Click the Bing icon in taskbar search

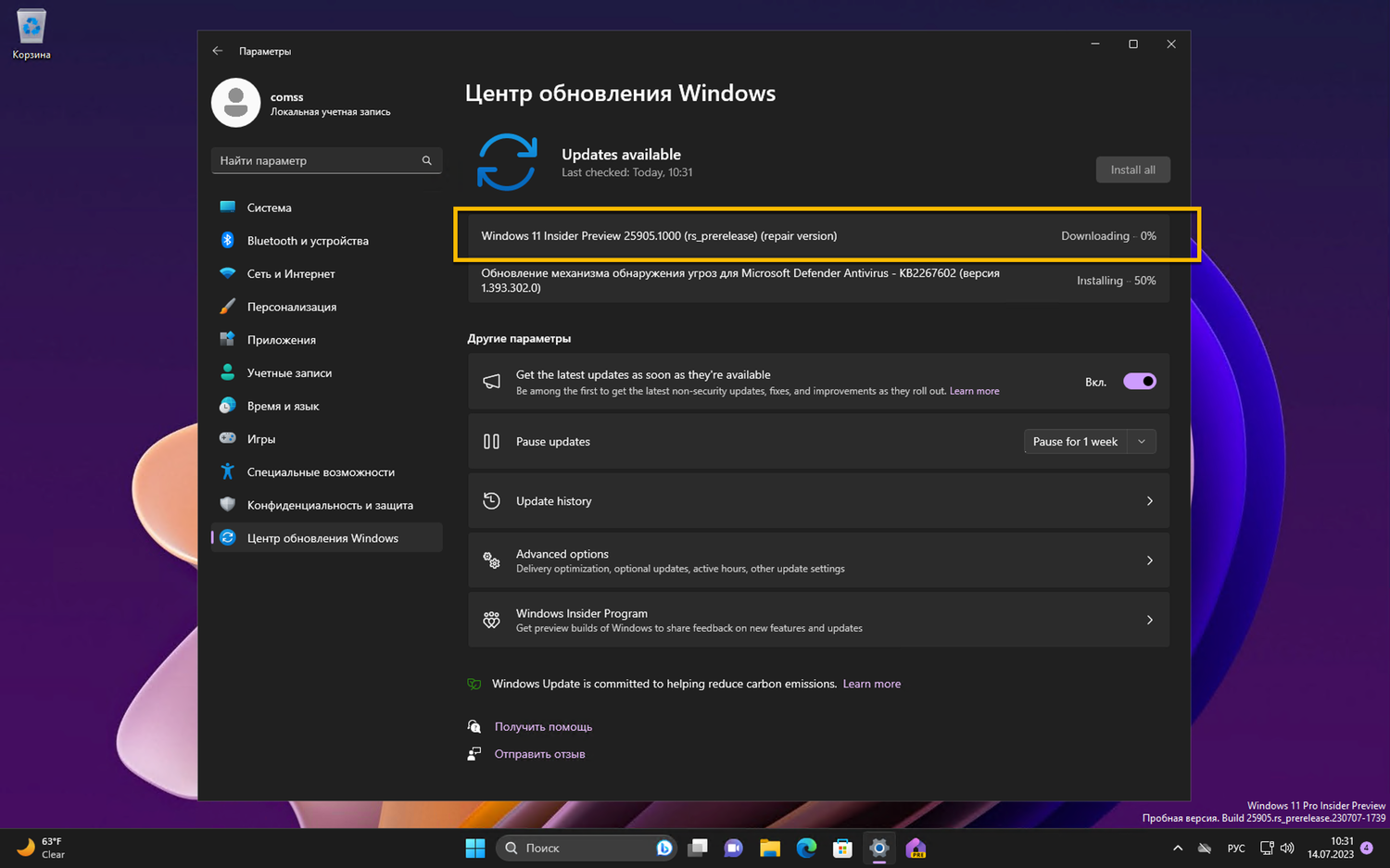pos(663,848)
